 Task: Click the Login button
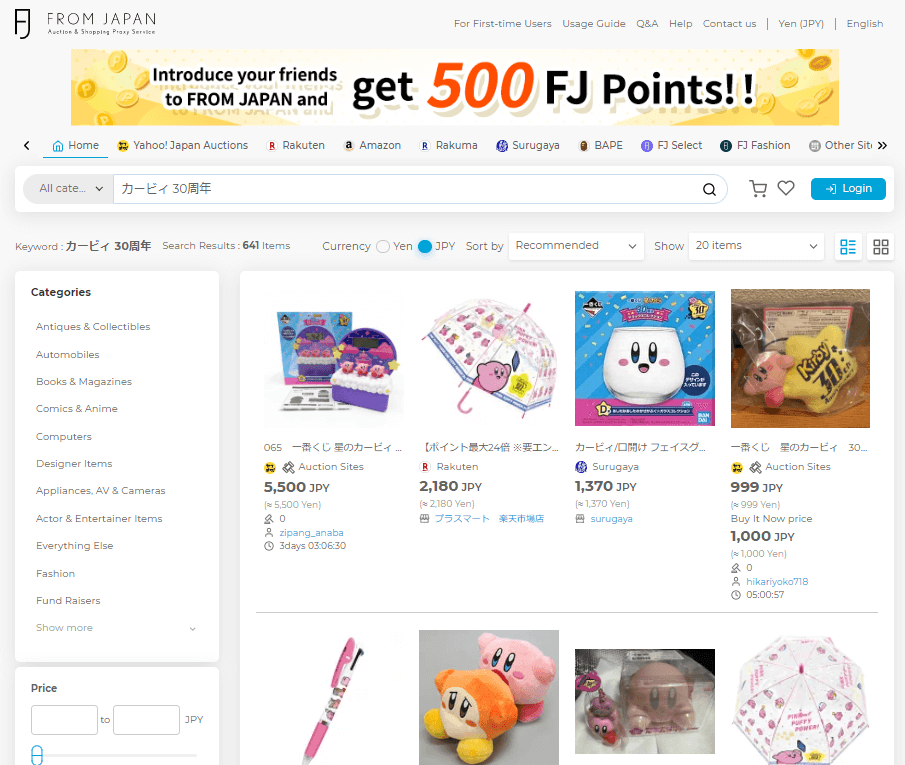tap(848, 189)
